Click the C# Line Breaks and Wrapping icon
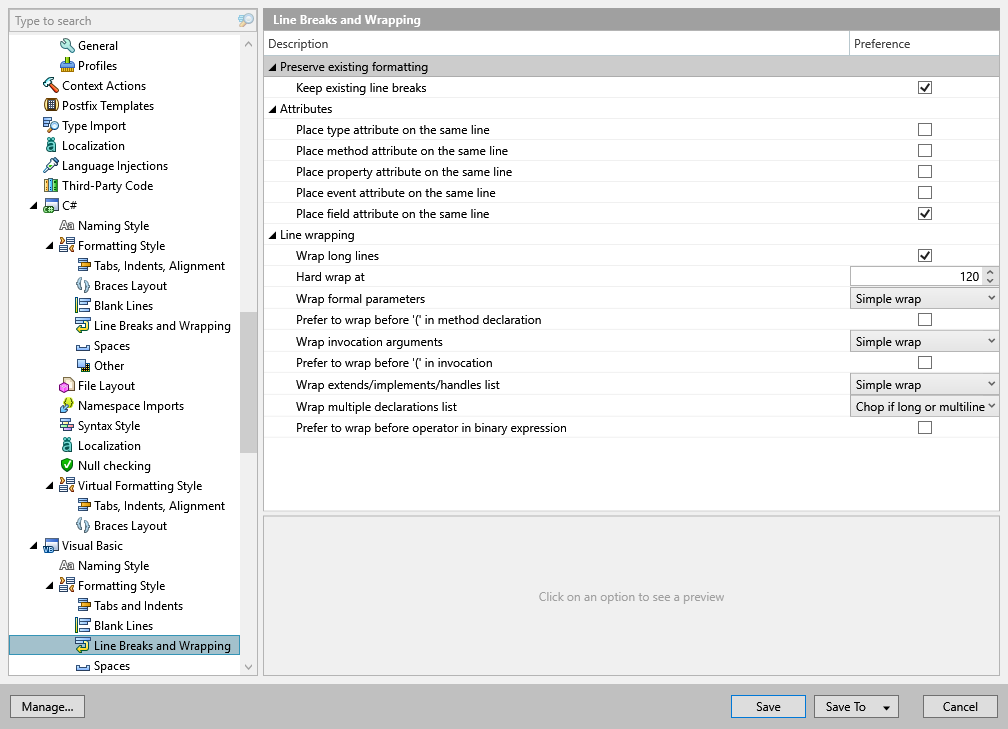The width and height of the screenshot is (1008, 729). pos(83,325)
